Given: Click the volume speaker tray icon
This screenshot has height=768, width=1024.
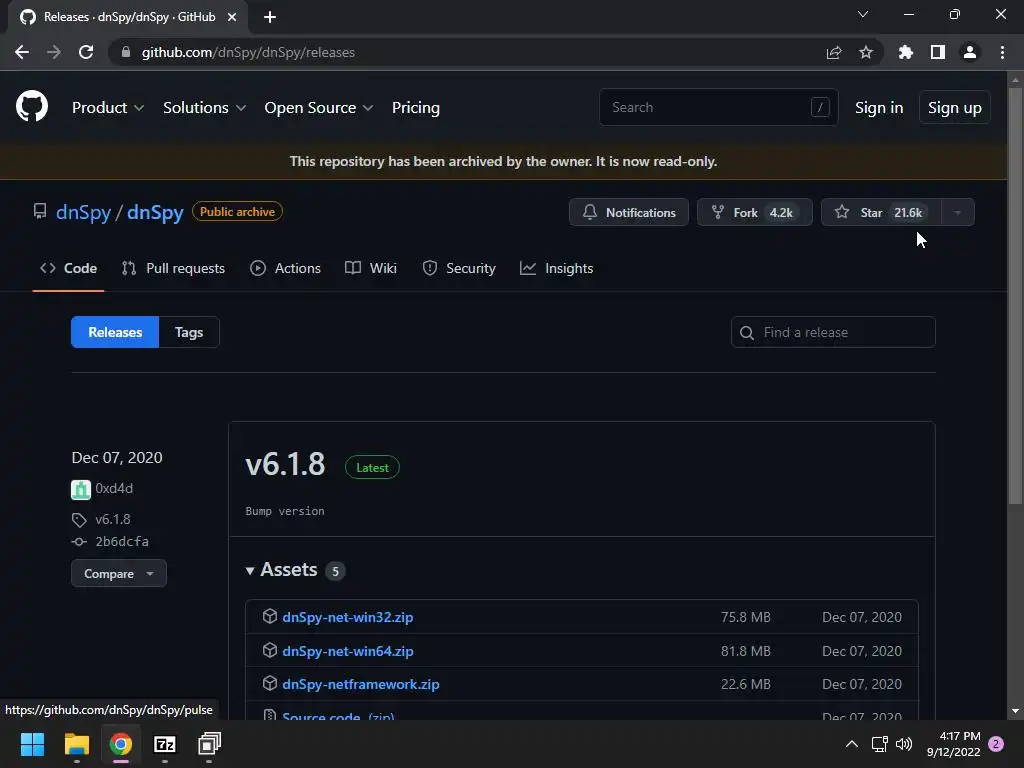Looking at the screenshot, I should coord(904,744).
